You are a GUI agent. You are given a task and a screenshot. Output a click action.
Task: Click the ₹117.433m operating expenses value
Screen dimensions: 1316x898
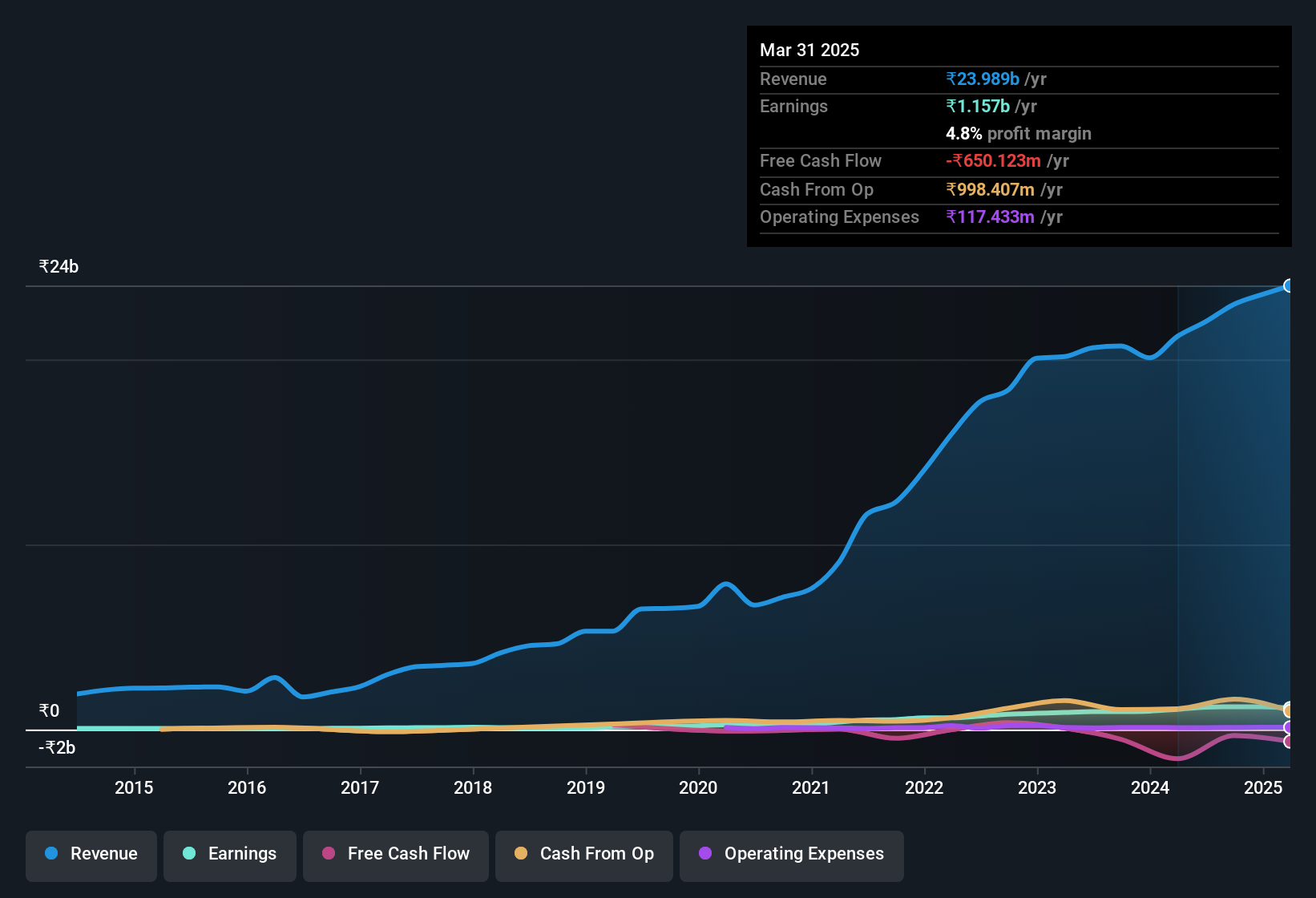[990, 216]
